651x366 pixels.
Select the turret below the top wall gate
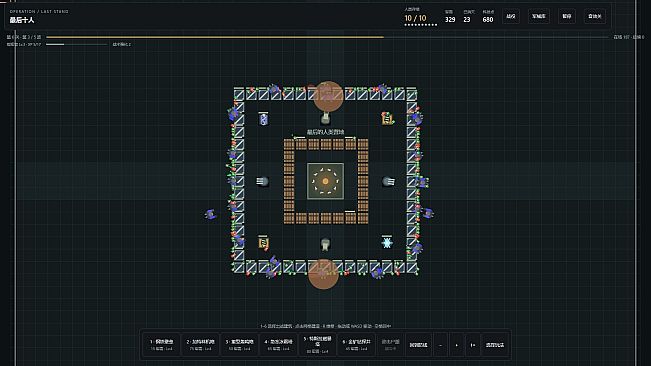pos(326,120)
